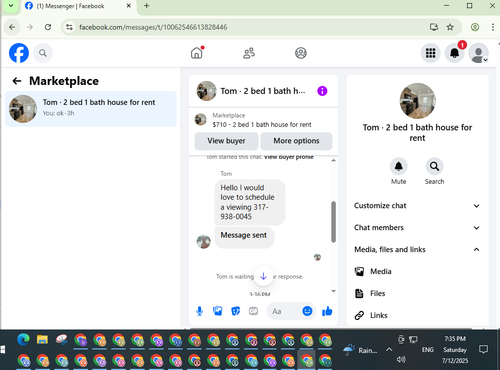The width and height of the screenshot is (500, 370).
Task: Click the back arrow next to Marketplace
Action: point(17,81)
